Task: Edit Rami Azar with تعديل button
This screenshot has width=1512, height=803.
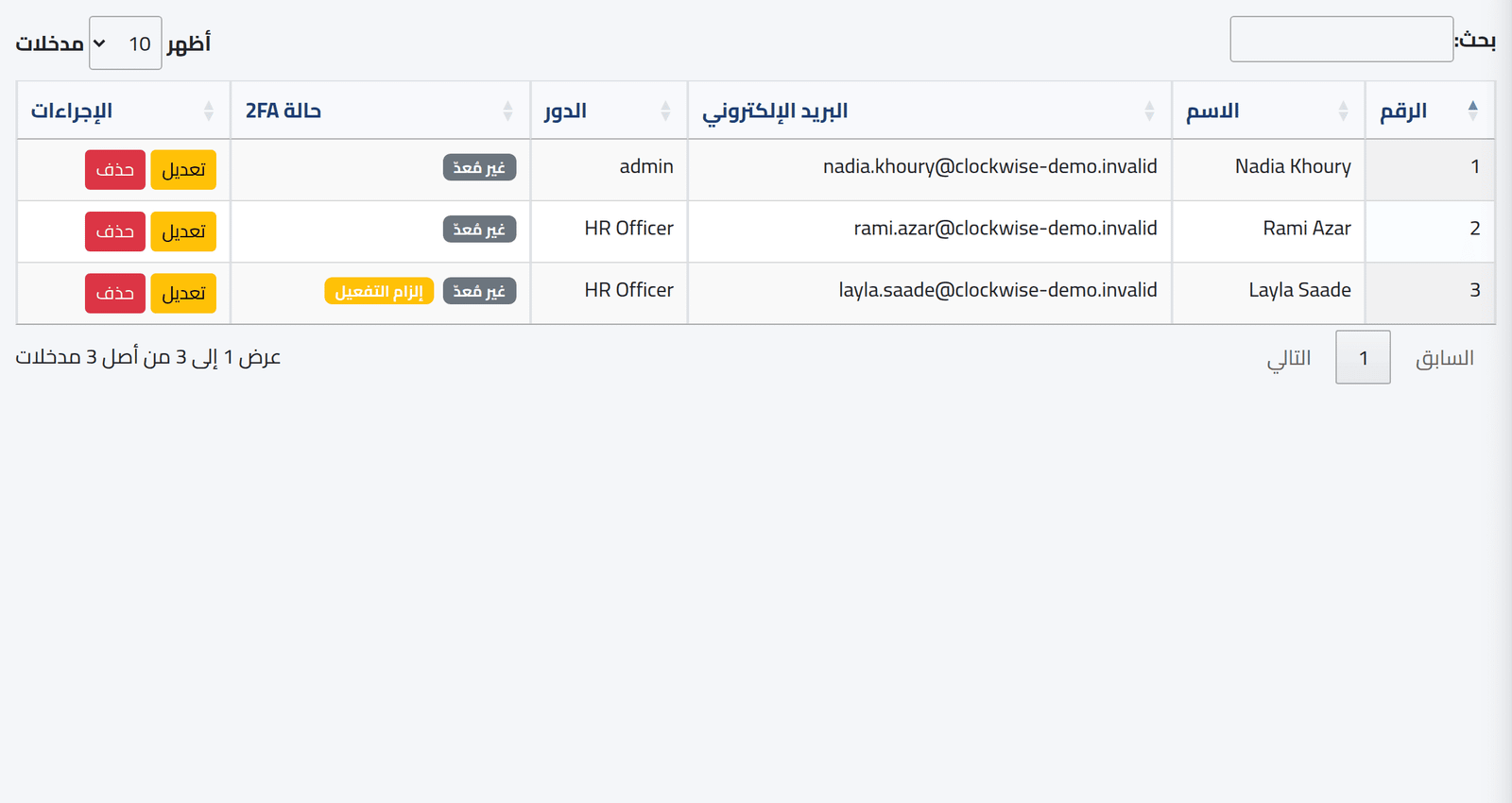Action: click(x=183, y=231)
